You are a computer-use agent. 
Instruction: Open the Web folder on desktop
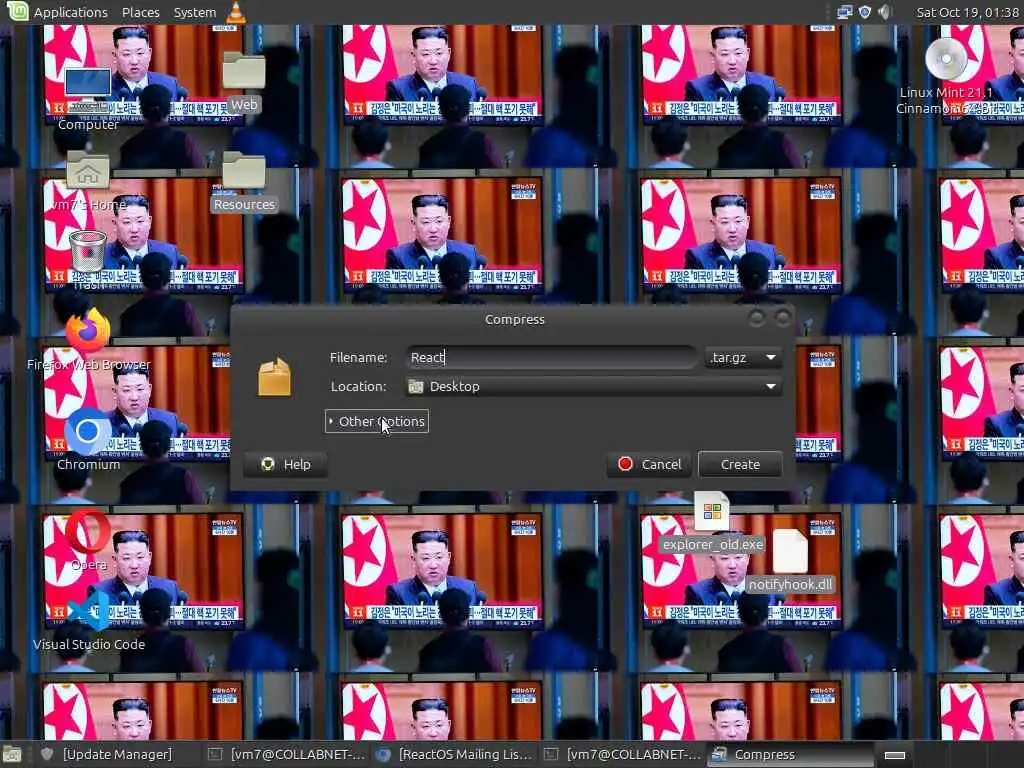pyautogui.click(x=244, y=72)
